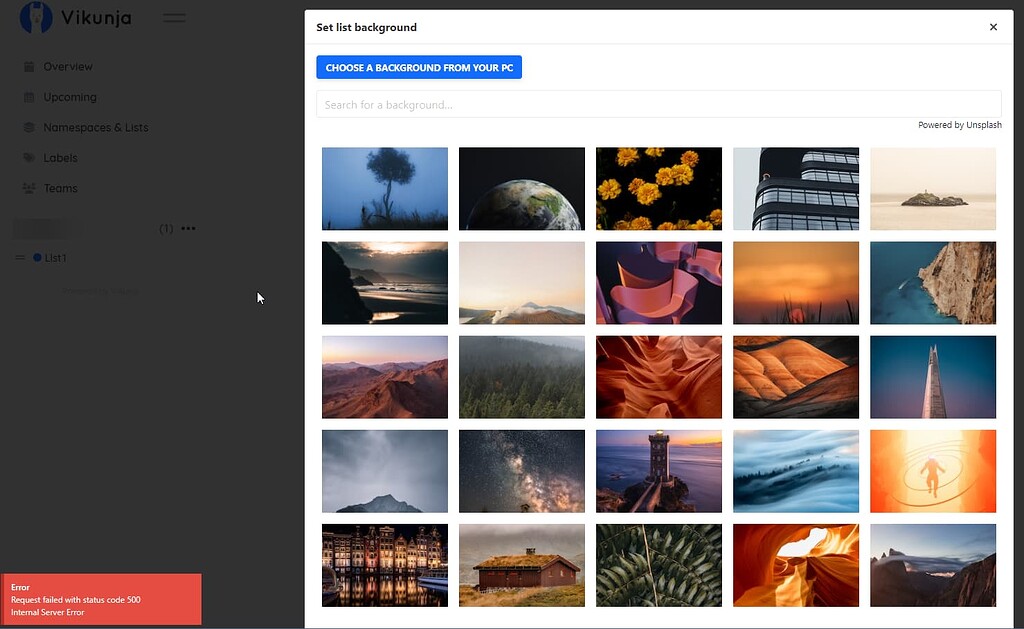
Task: Click Choose a Background From Your PC
Action: click(x=419, y=67)
